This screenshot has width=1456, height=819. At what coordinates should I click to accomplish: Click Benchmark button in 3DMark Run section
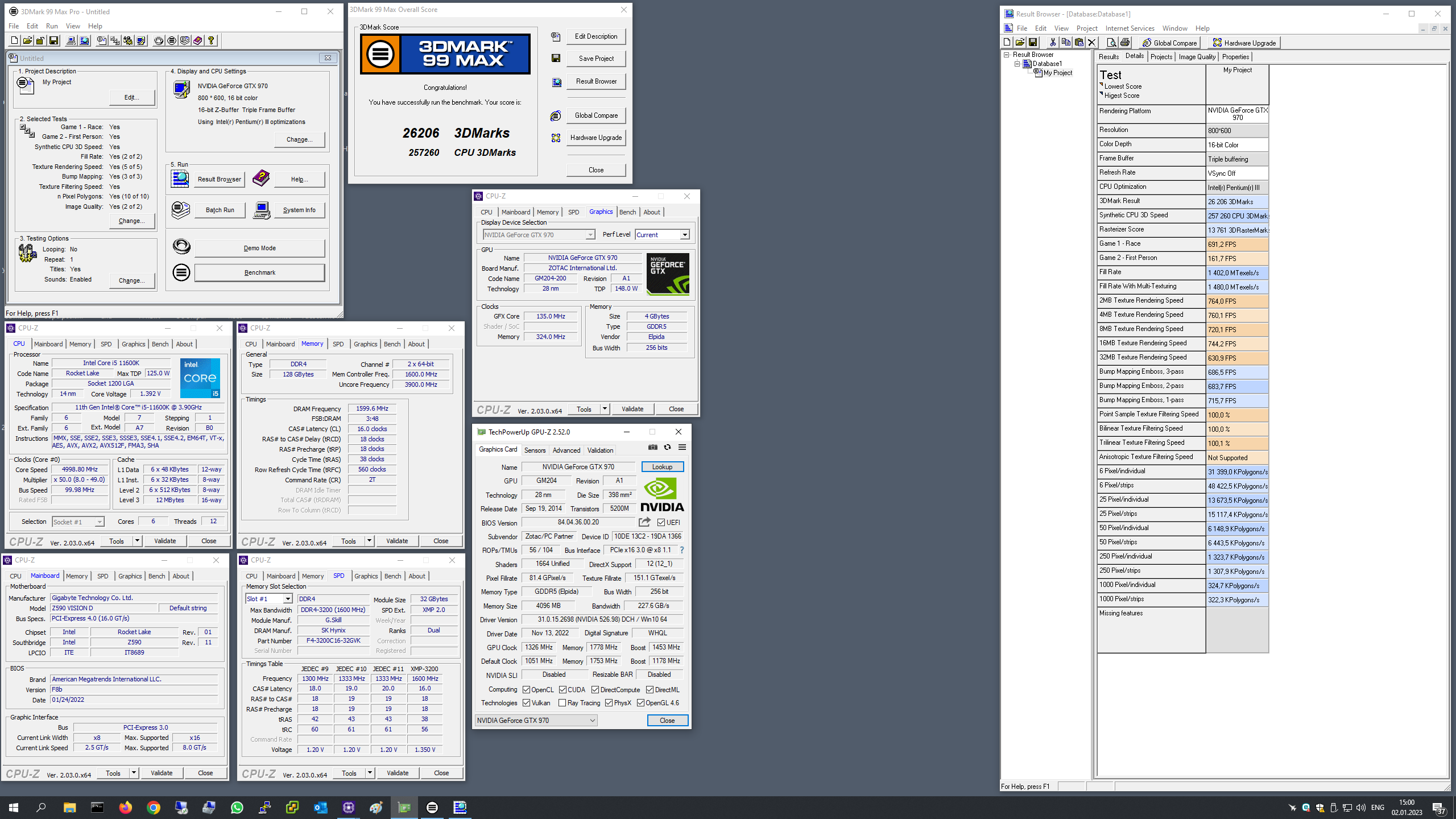(260, 272)
